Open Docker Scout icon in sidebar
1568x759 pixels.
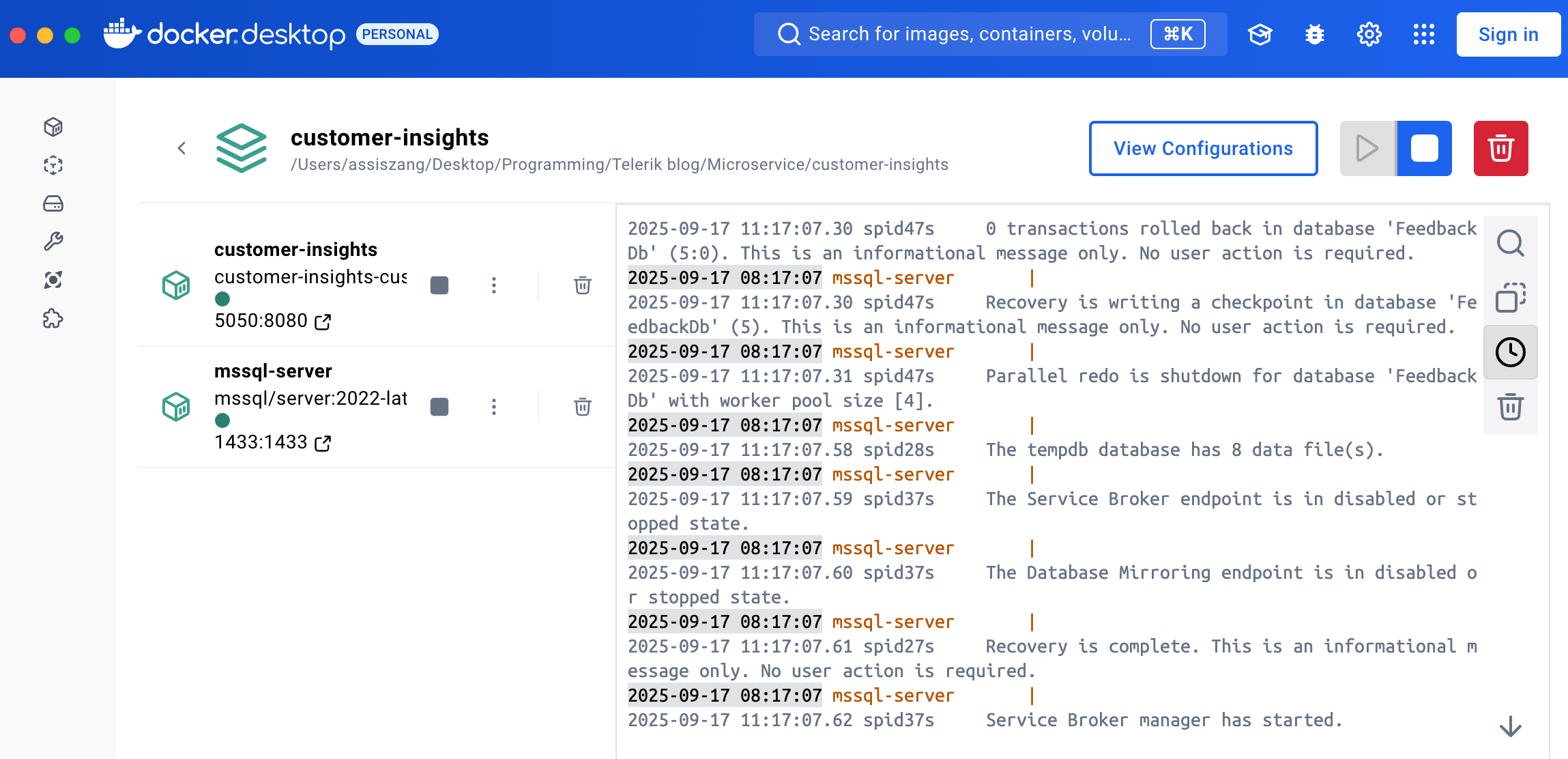53,280
